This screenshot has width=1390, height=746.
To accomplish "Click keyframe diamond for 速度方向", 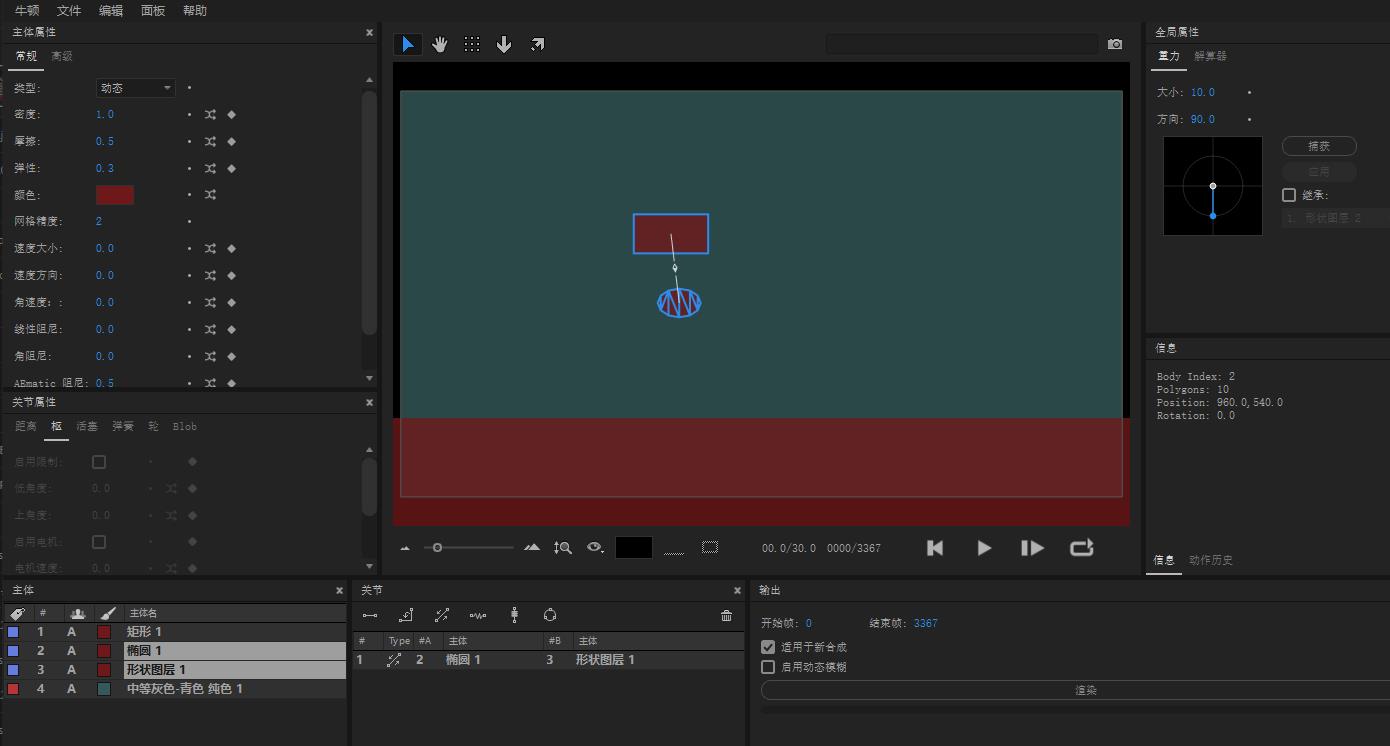I will click(x=231, y=276).
